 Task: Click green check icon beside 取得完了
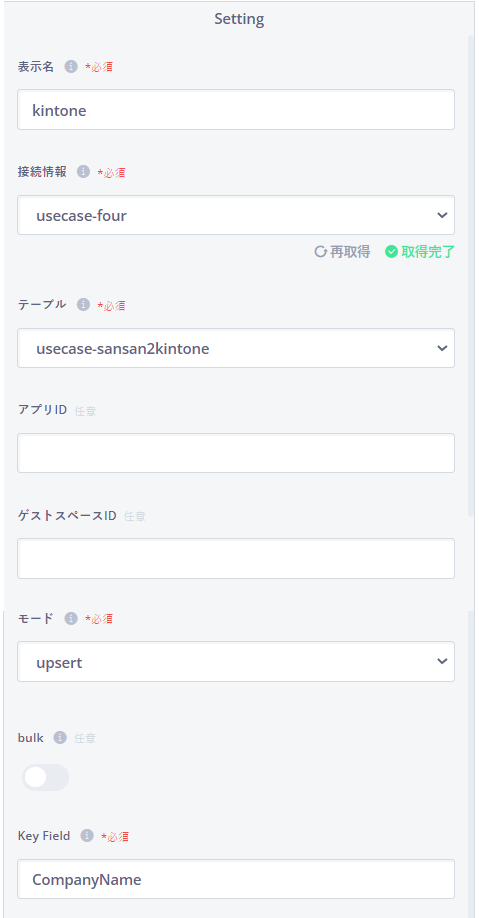coord(391,252)
